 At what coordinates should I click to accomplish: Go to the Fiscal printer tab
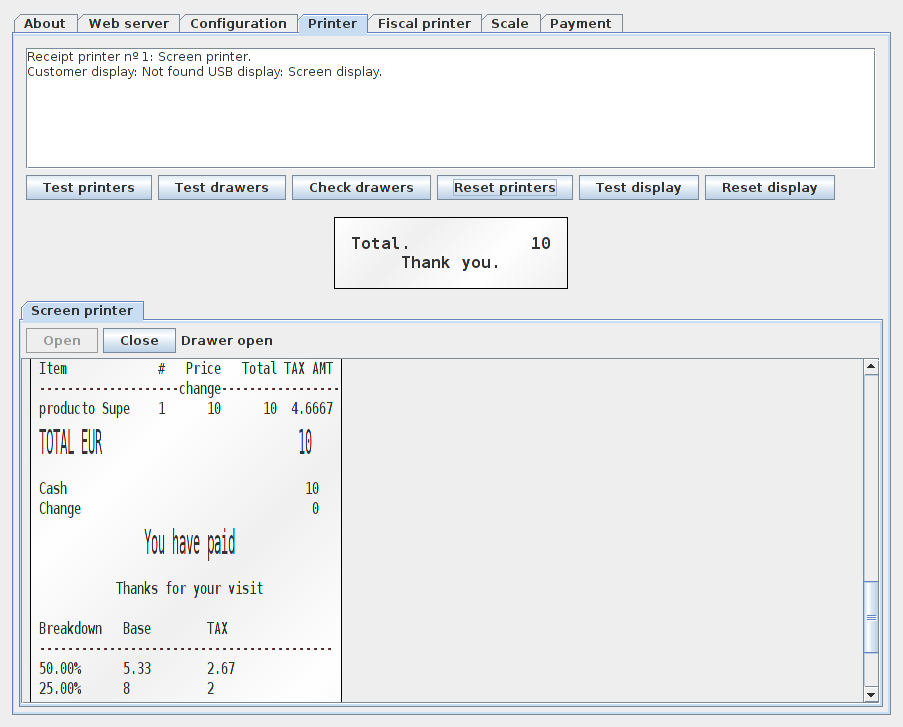click(x=424, y=24)
